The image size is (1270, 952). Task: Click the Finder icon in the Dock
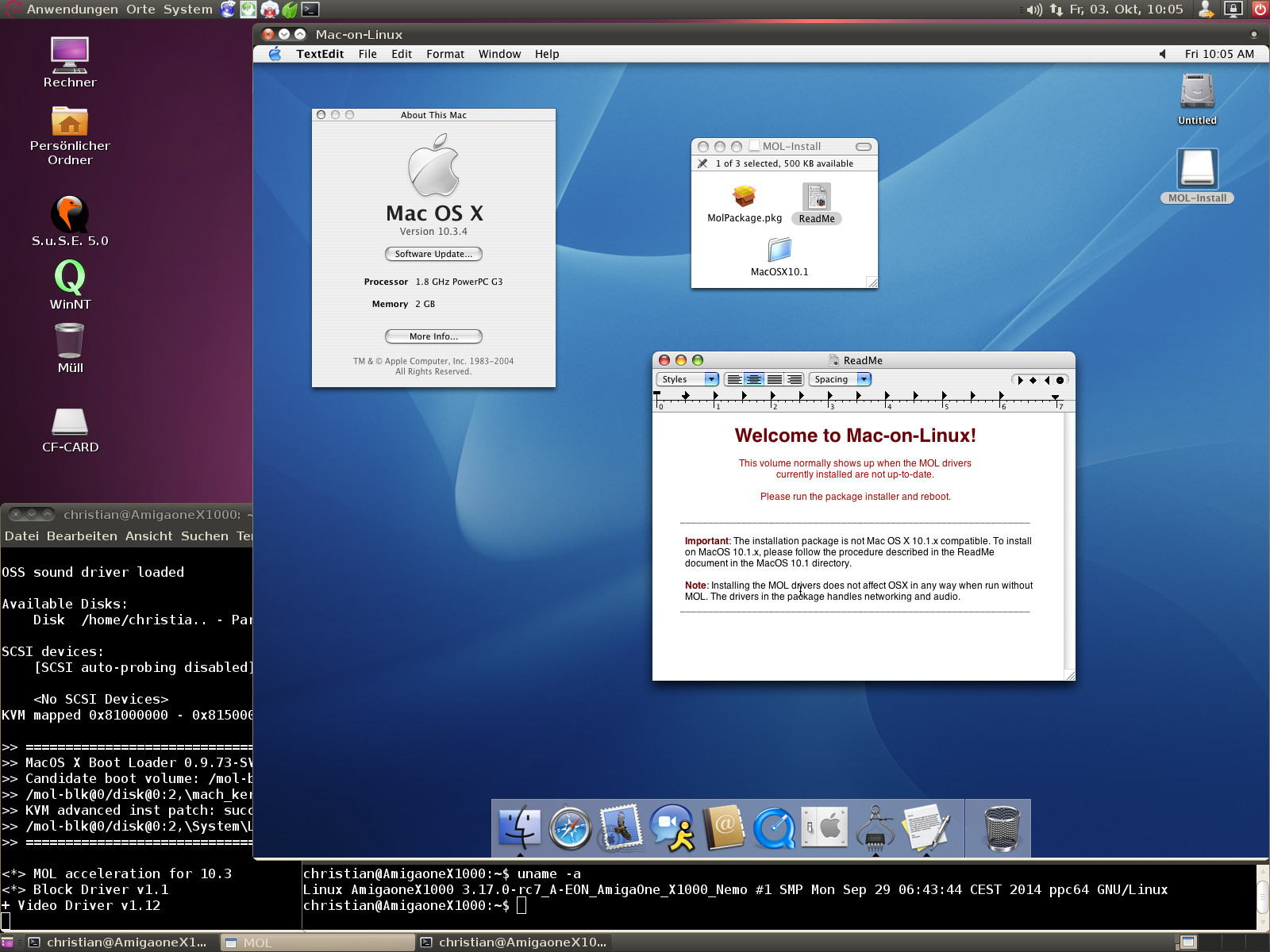click(520, 828)
